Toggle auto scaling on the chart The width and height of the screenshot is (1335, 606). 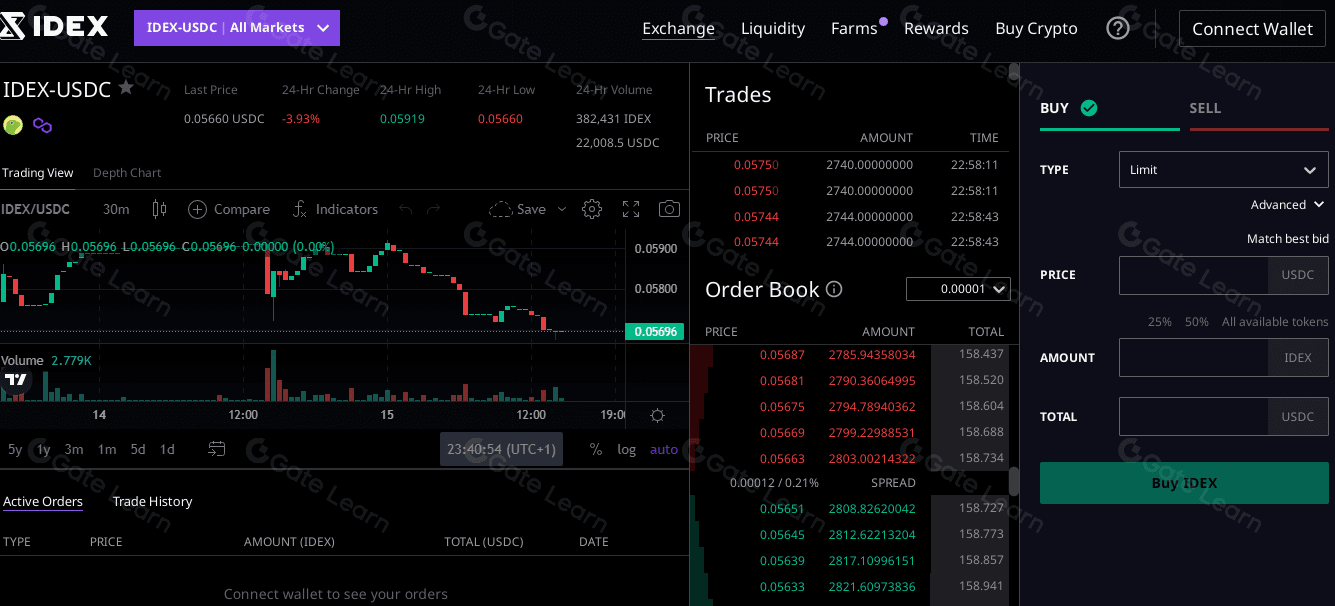[x=663, y=449]
